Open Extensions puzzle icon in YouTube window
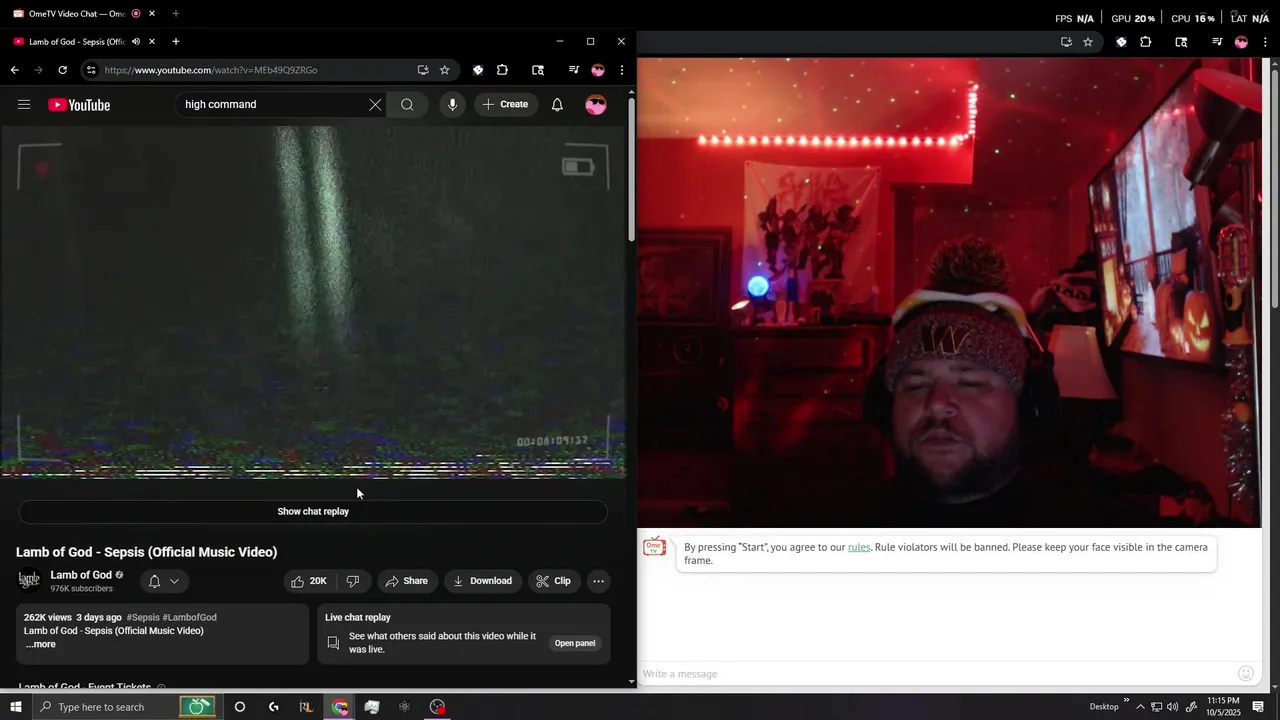 click(502, 70)
